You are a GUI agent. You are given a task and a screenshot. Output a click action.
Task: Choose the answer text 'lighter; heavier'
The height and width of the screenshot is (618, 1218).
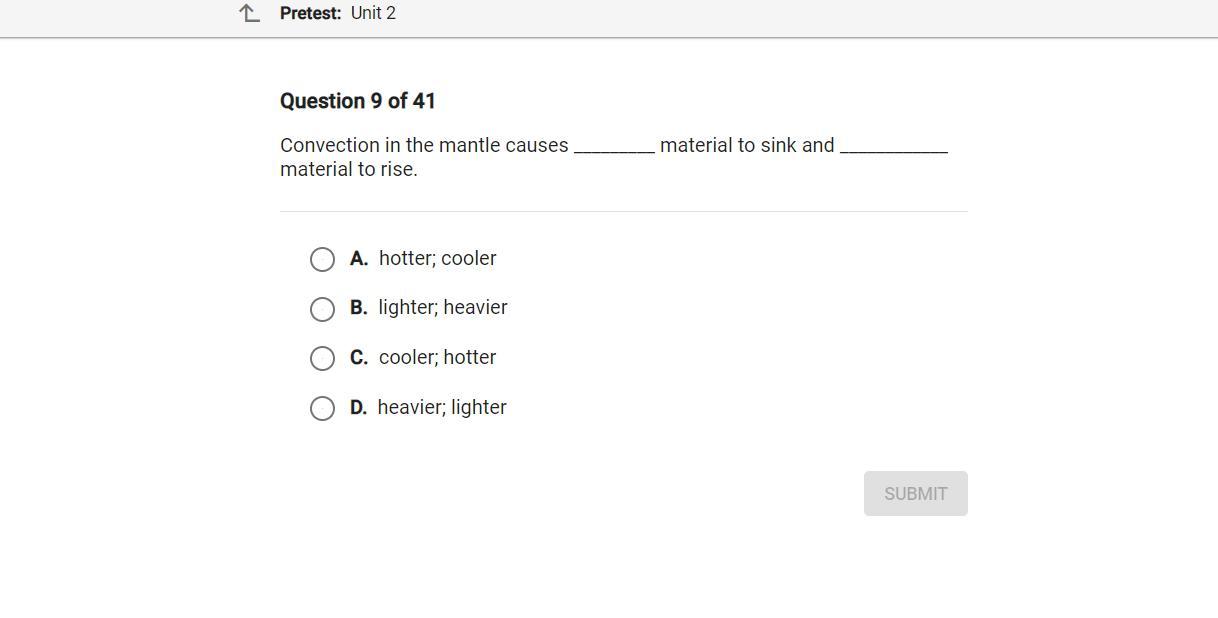pyautogui.click(x=442, y=307)
